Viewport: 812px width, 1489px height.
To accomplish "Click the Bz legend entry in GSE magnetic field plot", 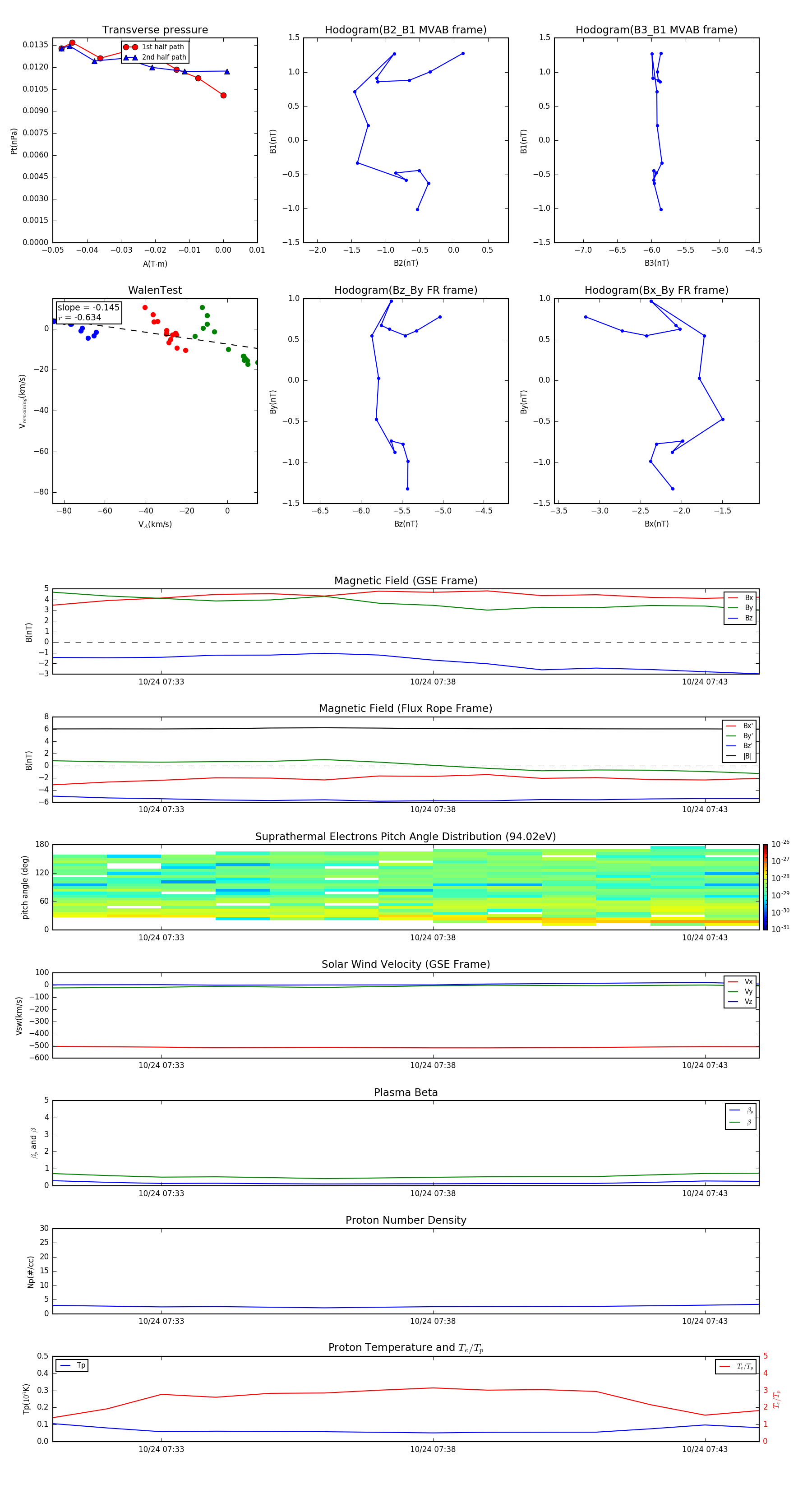I will click(740, 619).
